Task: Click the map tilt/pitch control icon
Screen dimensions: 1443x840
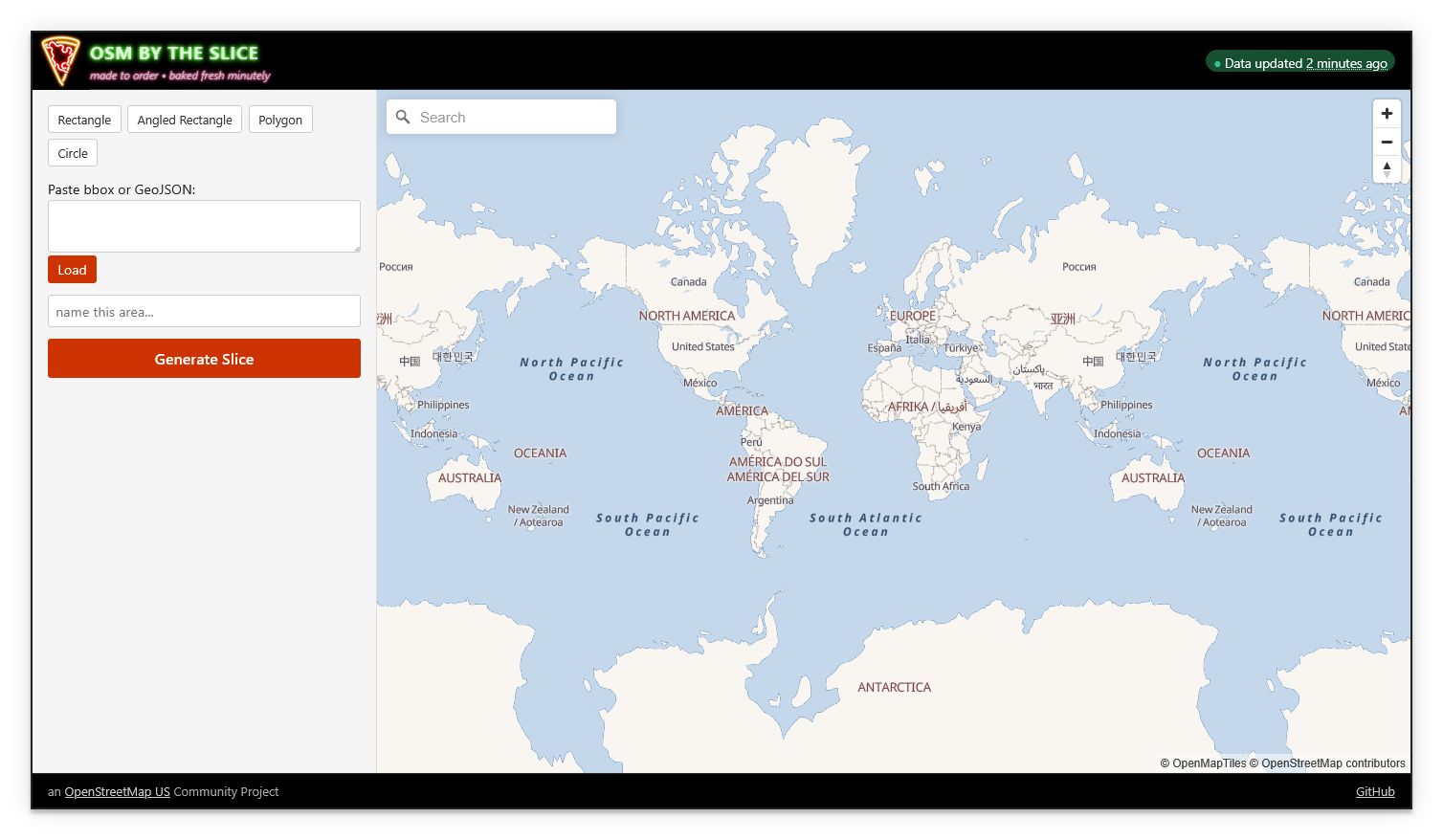Action: [x=1387, y=169]
